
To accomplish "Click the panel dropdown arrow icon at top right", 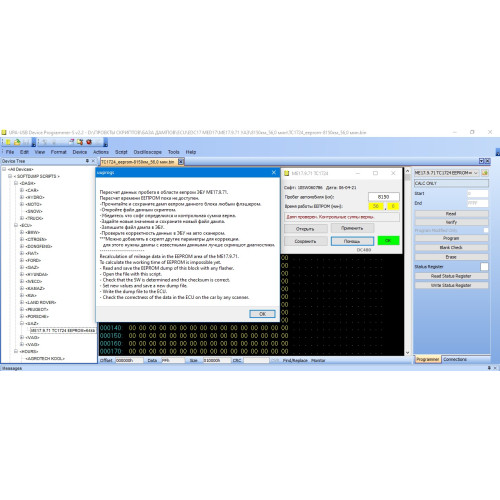I will [481, 161].
